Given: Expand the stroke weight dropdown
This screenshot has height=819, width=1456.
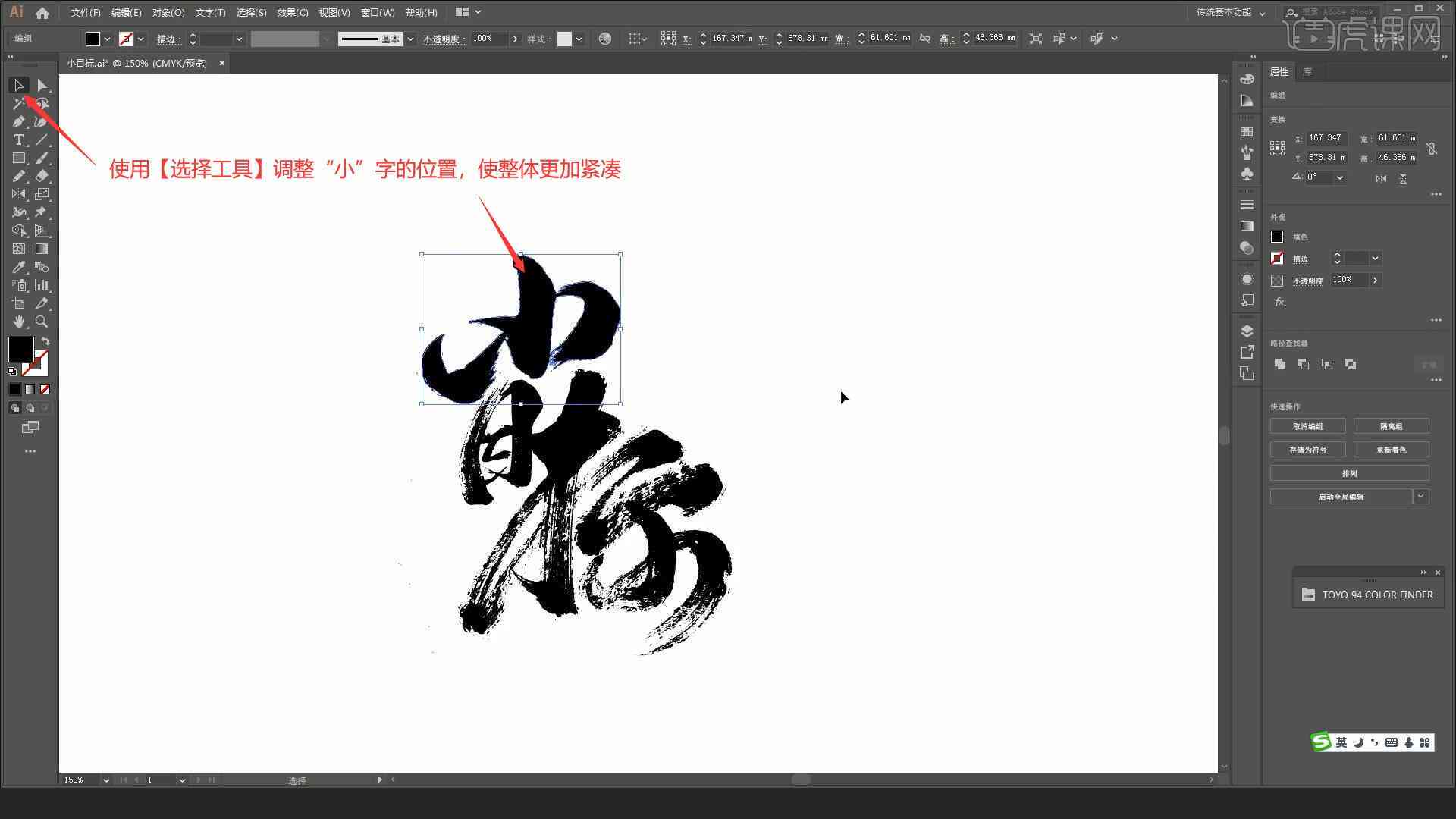Looking at the screenshot, I should coord(238,38).
